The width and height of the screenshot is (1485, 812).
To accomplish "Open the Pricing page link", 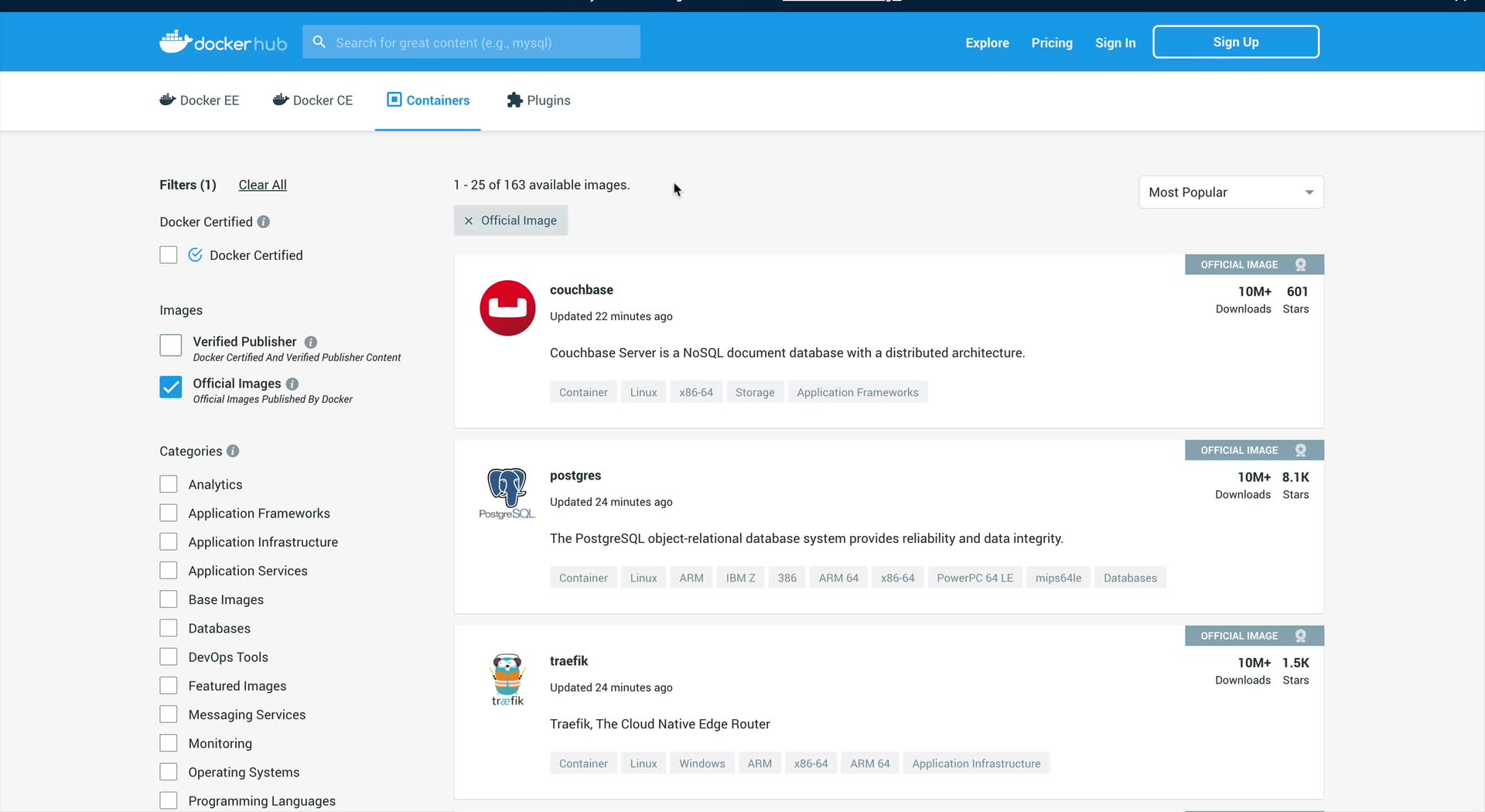I will click(1052, 43).
